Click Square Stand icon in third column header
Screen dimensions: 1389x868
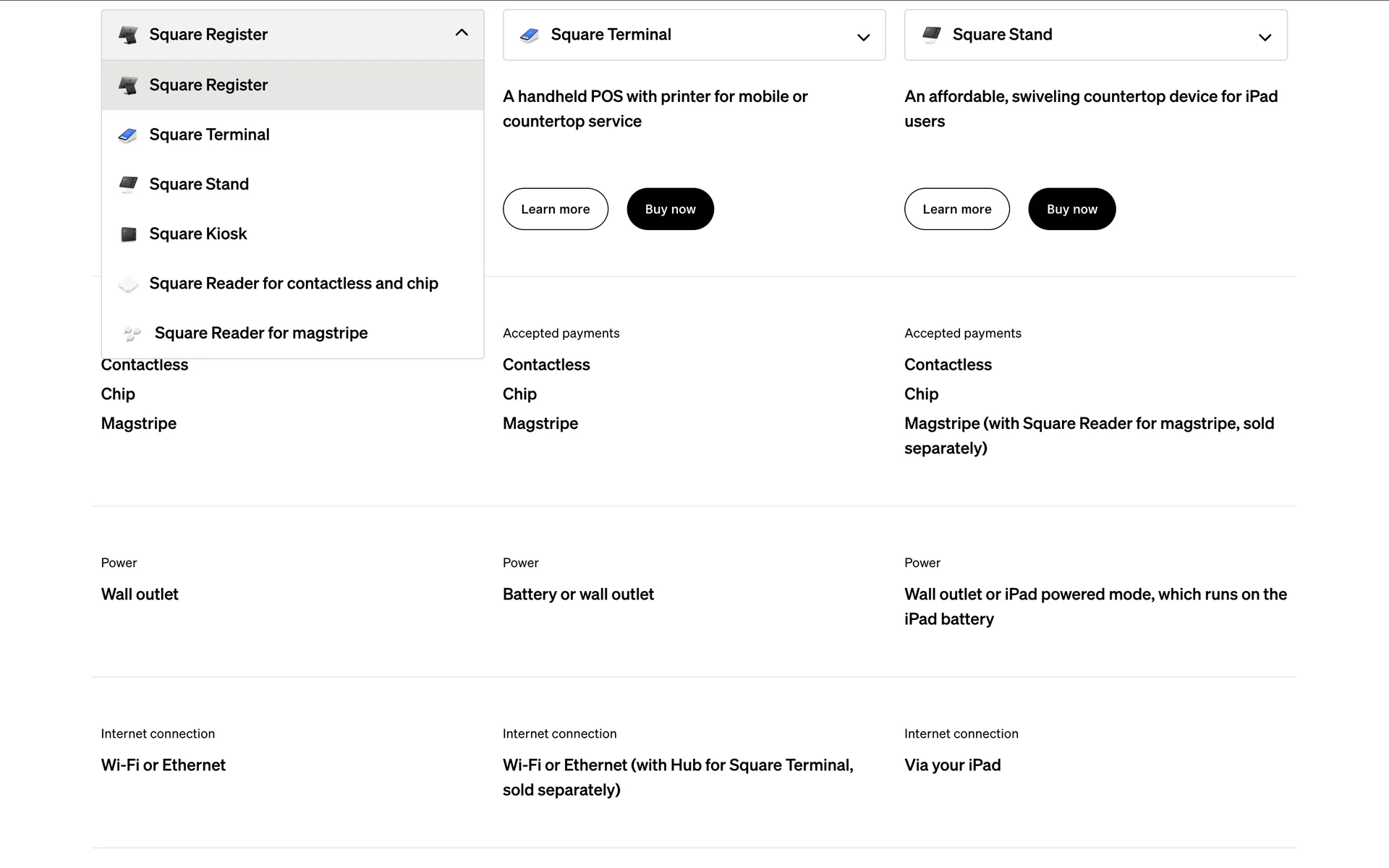click(x=931, y=35)
